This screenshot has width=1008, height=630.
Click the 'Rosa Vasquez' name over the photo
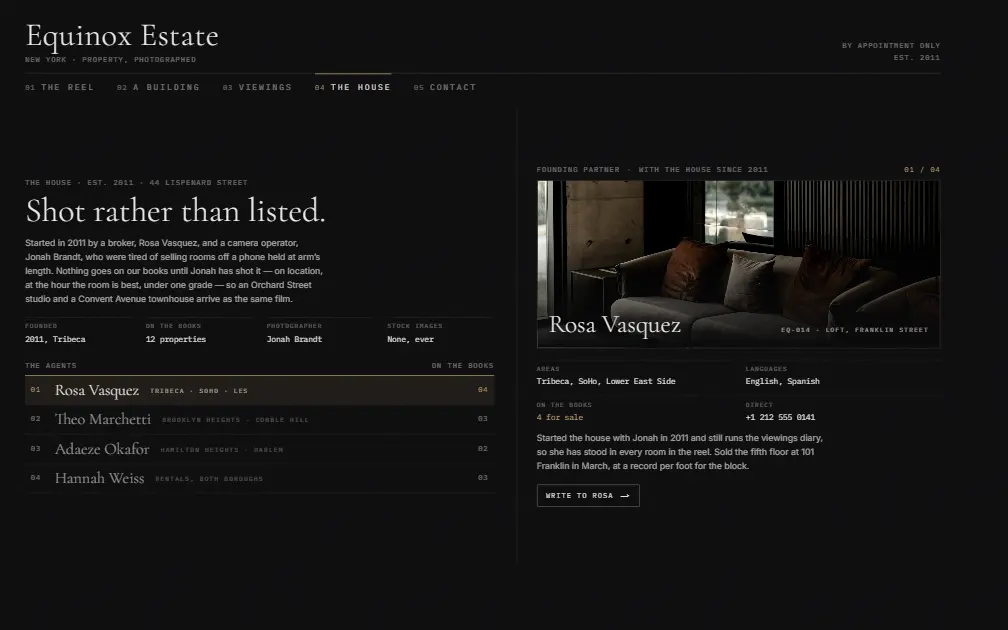point(615,325)
